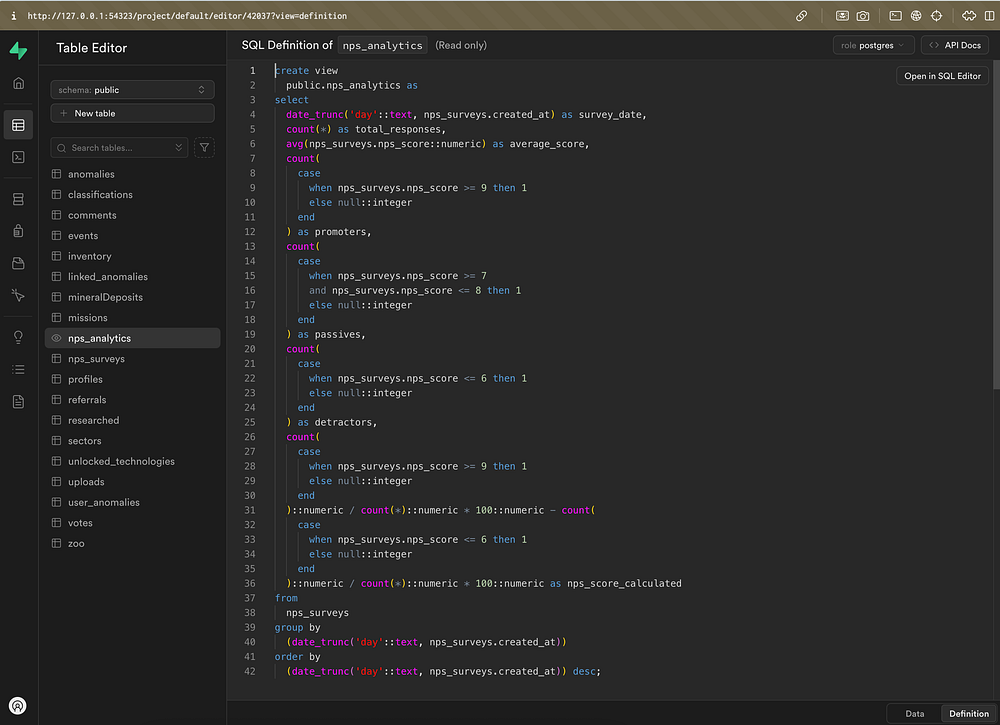Open the API Docs button
The height and width of the screenshot is (725, 1000).
point(955,45)
